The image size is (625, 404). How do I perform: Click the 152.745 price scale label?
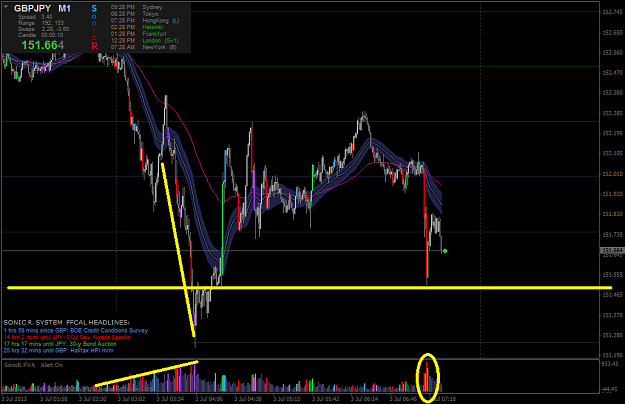612,12
